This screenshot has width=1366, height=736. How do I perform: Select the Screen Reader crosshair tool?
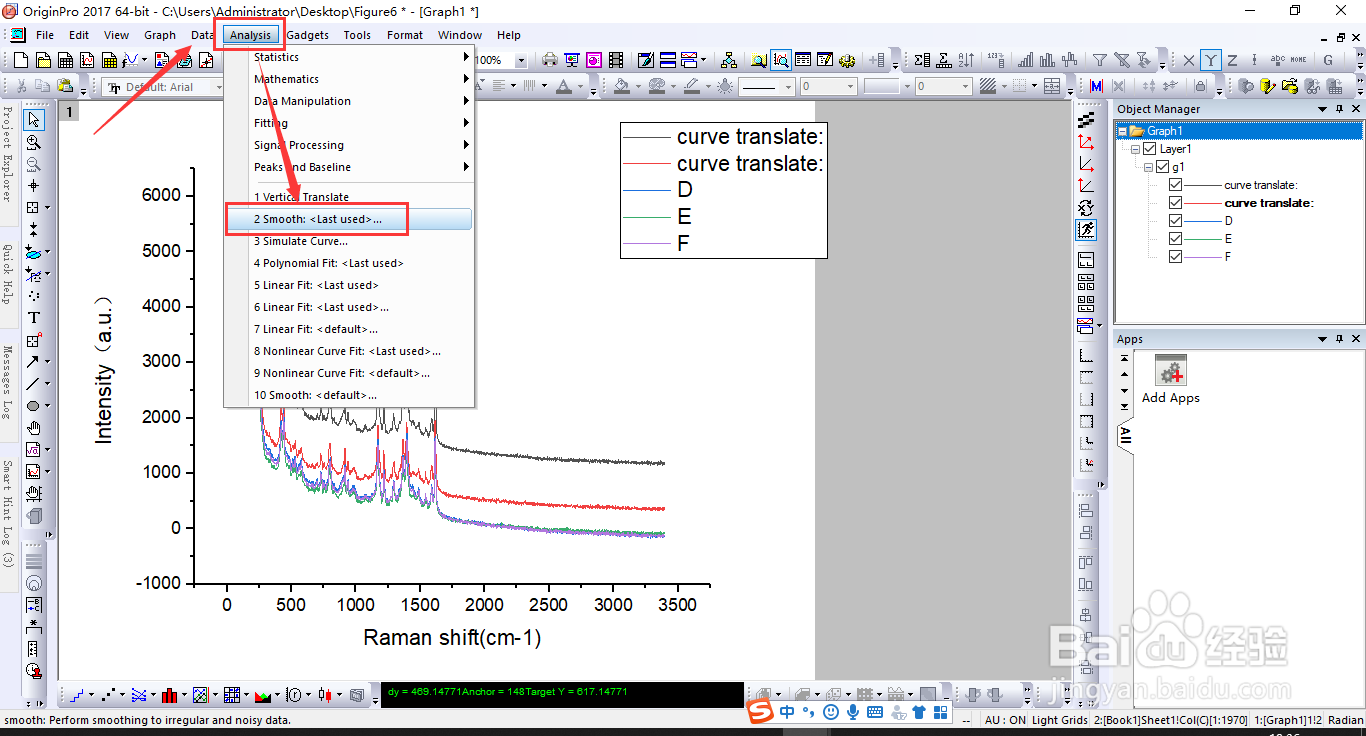(x=34, y=186)
